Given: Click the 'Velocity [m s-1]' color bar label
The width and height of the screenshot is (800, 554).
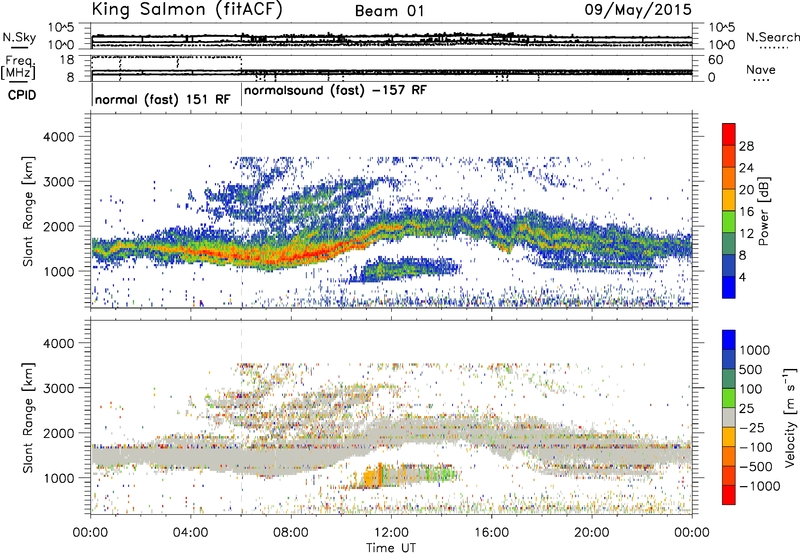Looking at the screenshot, I should tap(790, 417).
